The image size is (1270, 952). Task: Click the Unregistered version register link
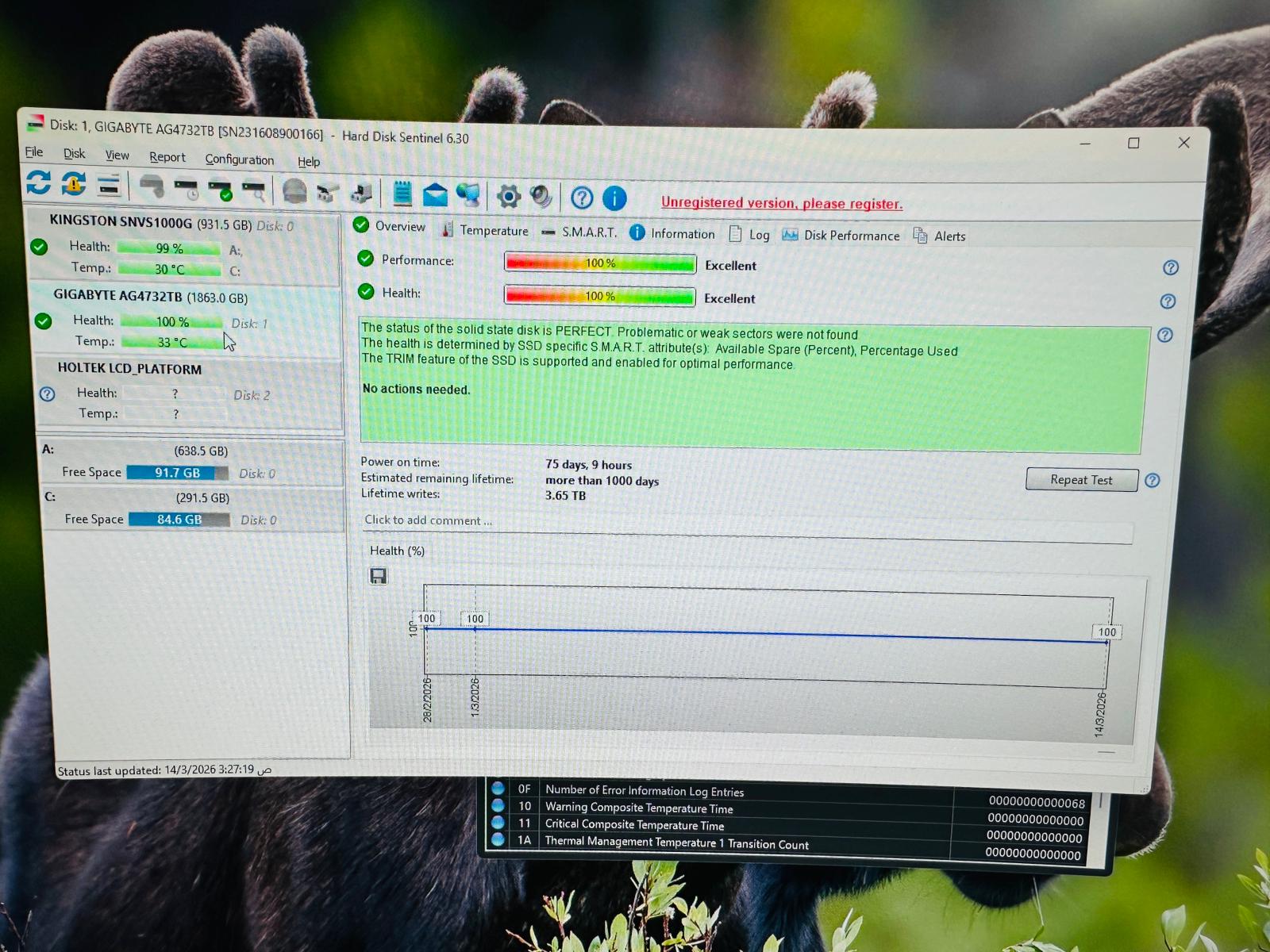point(781,203)
